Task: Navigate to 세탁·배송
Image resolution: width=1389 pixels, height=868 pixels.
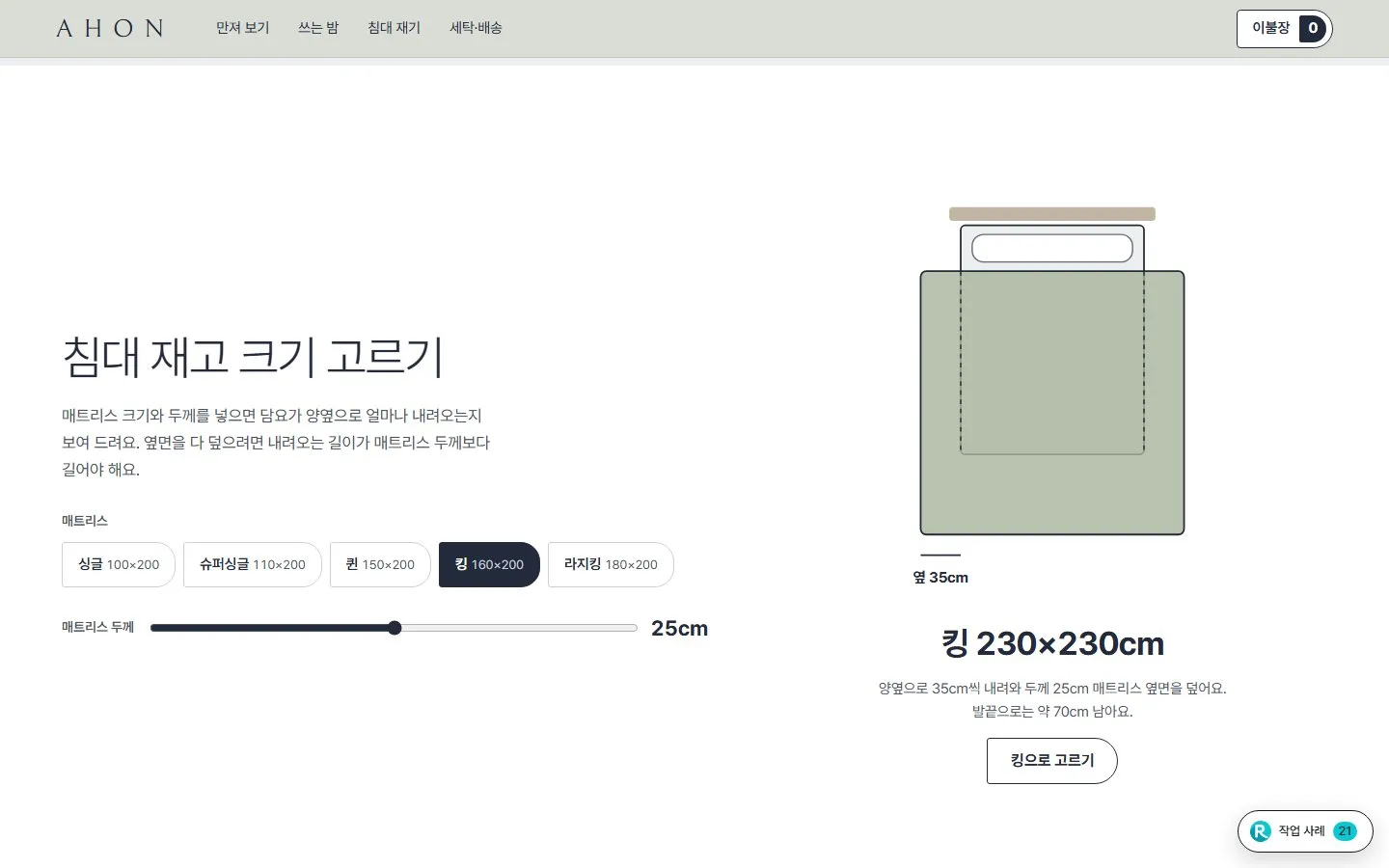Action: coord(477,28)
